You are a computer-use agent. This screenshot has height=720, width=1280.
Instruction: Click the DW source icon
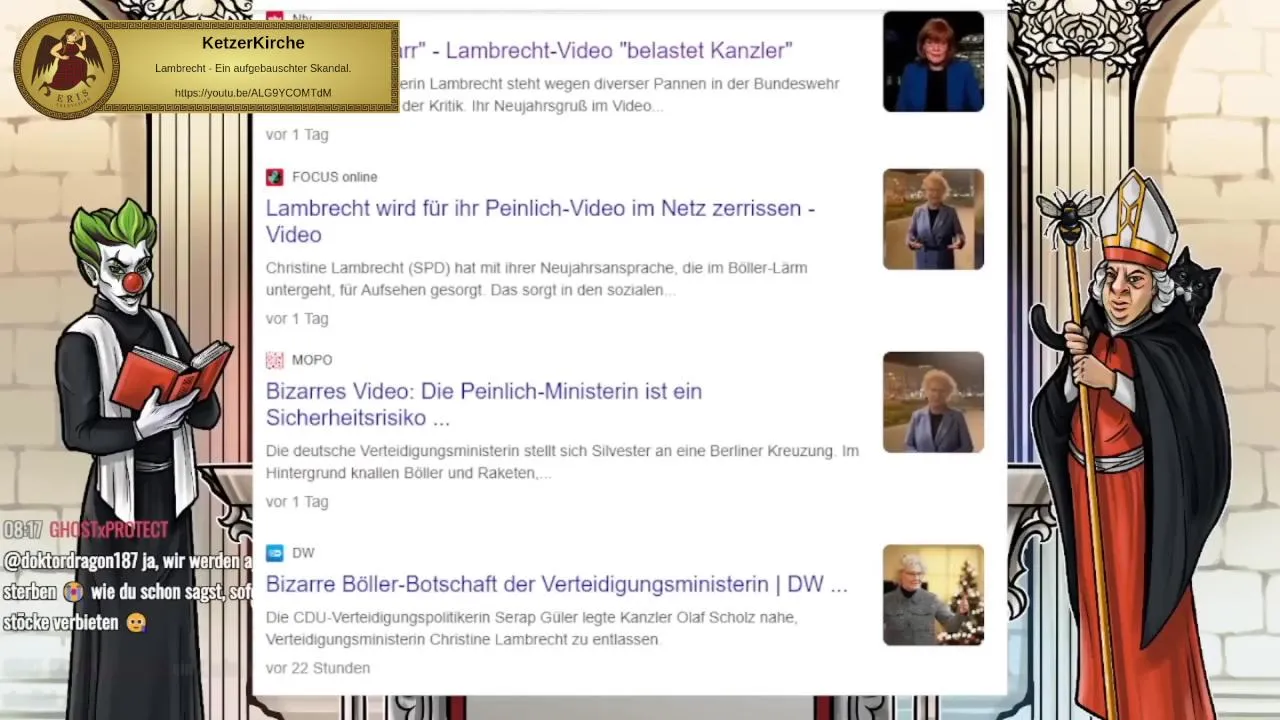(x=274, y=553)
